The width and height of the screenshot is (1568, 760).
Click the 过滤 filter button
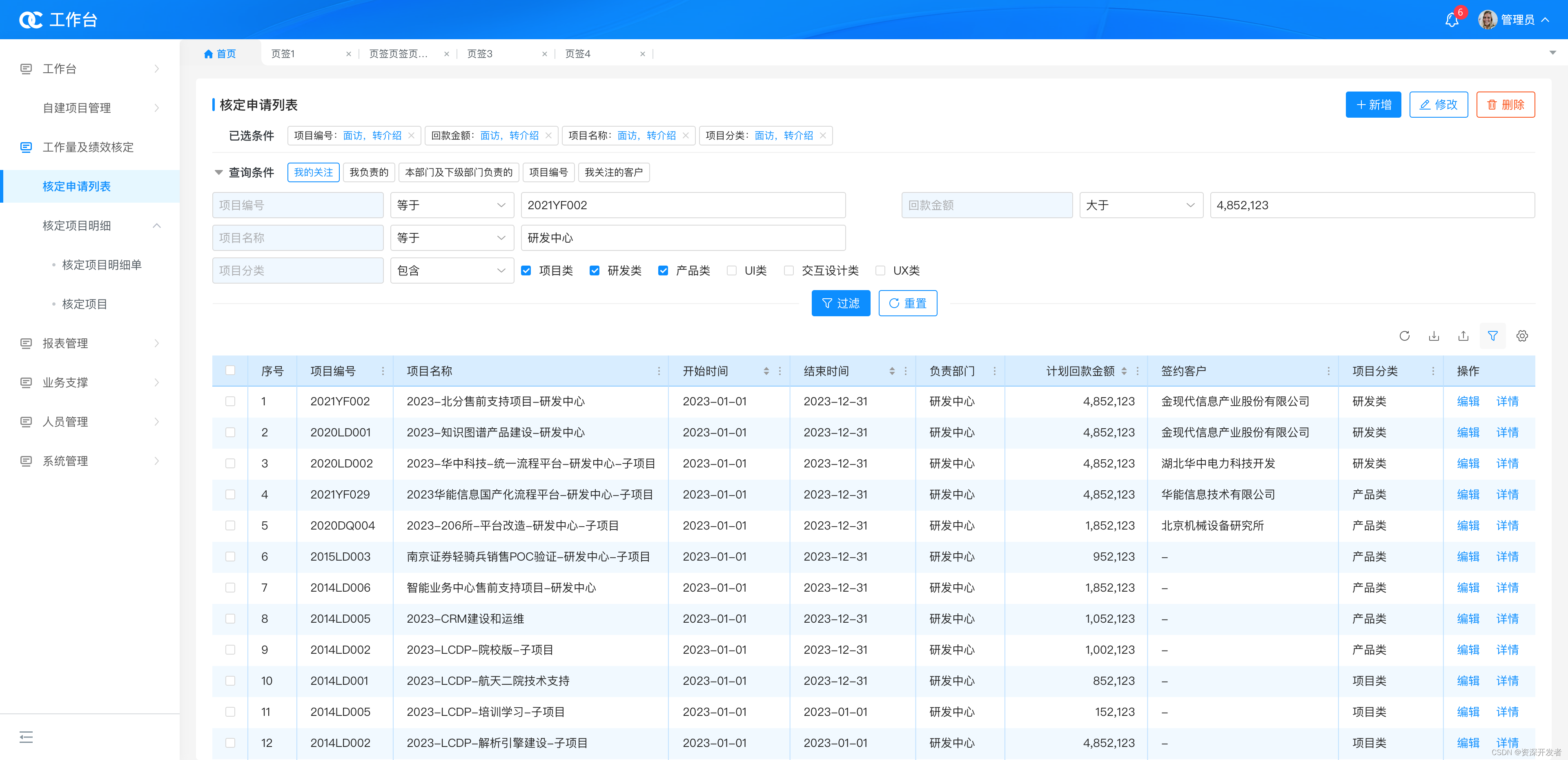(841, 303)
